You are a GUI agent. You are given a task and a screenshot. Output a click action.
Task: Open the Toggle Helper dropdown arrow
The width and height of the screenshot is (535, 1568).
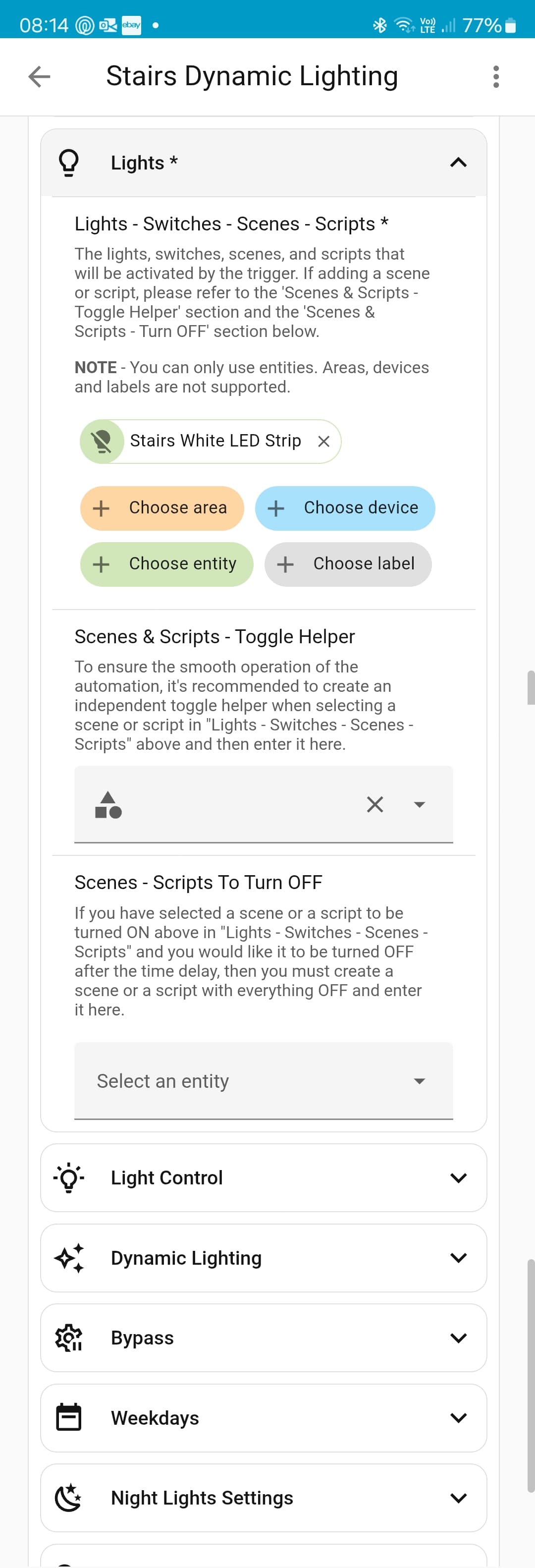coord(419,804)
